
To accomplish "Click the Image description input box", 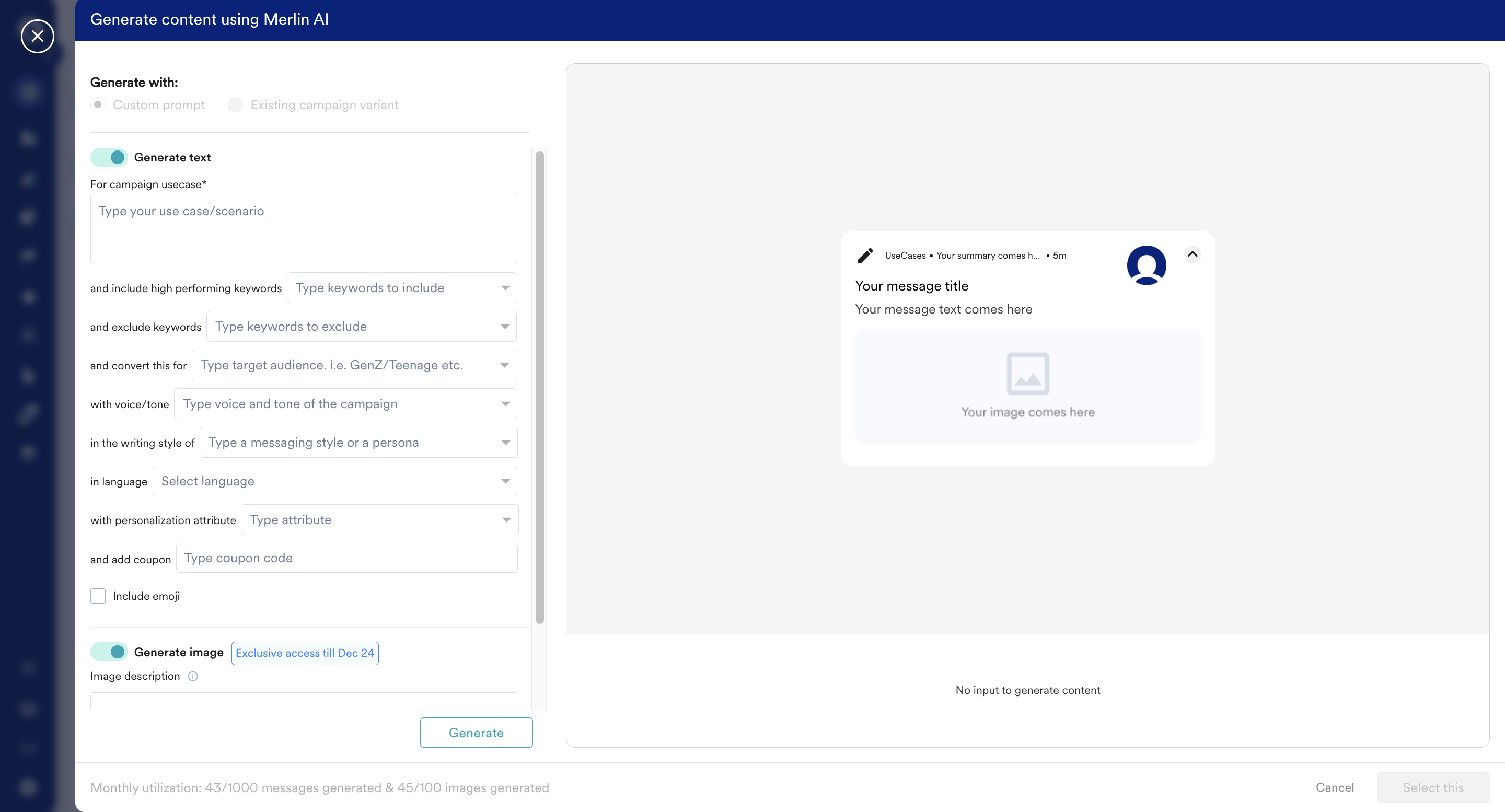I will pos(304,701).
